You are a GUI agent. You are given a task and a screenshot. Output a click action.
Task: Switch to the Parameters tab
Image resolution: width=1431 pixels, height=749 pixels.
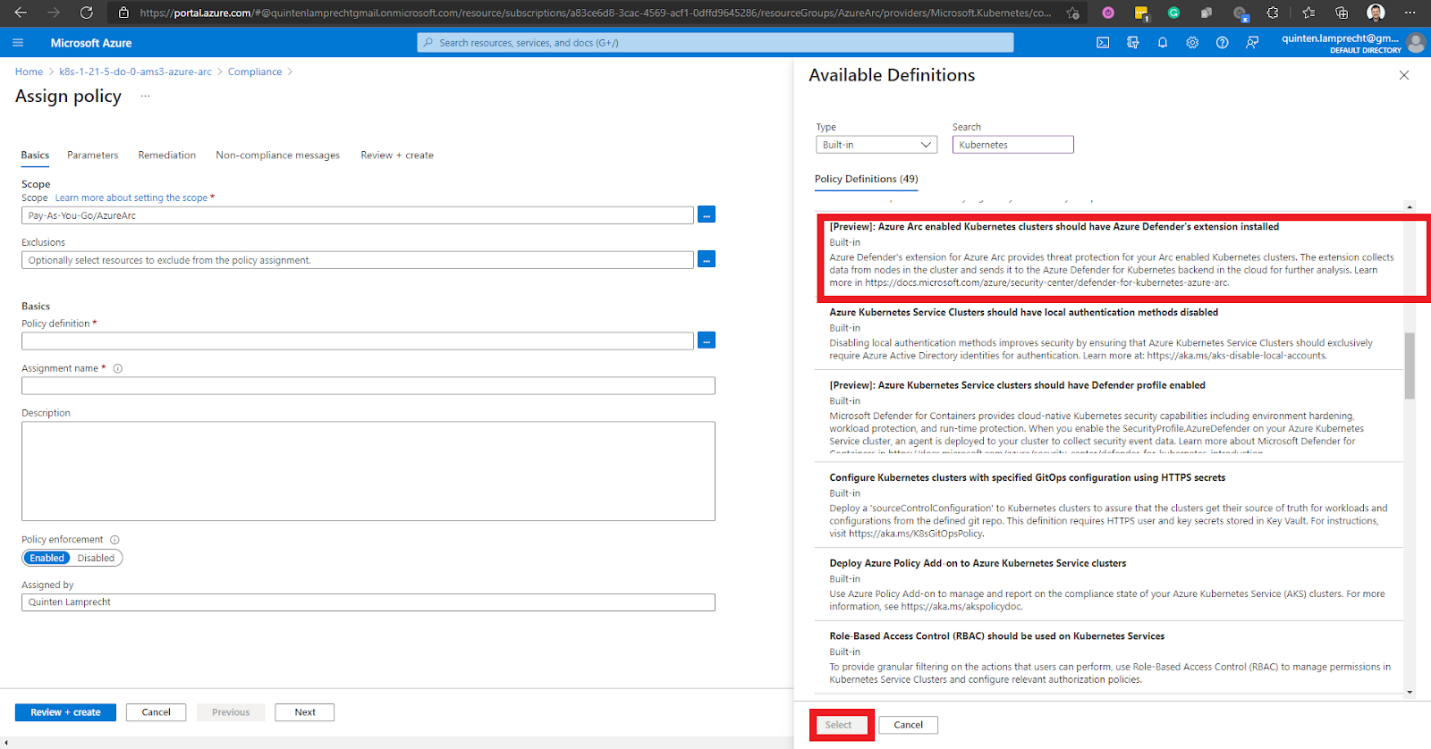point(93,155)
